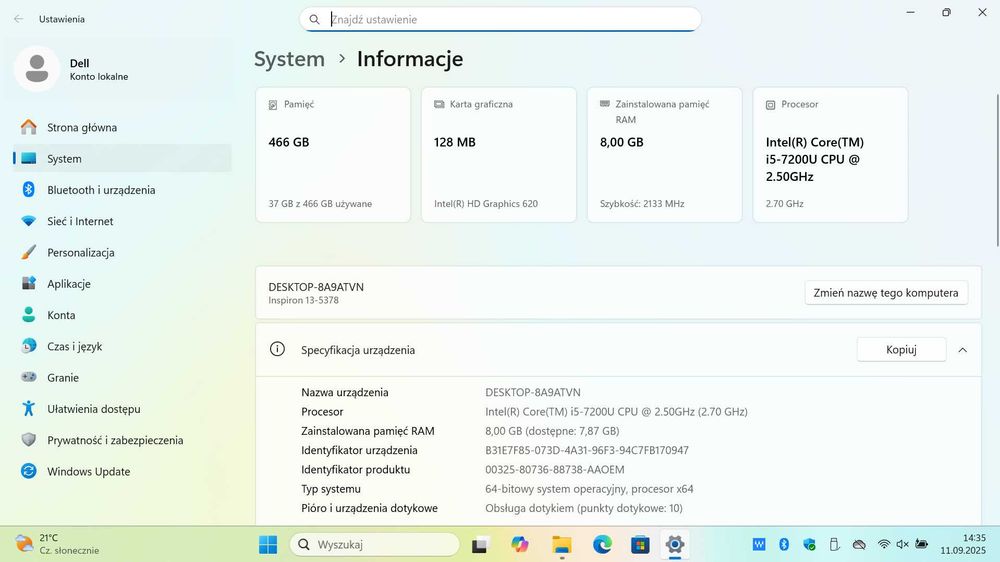Open the weather widget 21°C
The image size is (1000, 562).
tap(57, 544)
